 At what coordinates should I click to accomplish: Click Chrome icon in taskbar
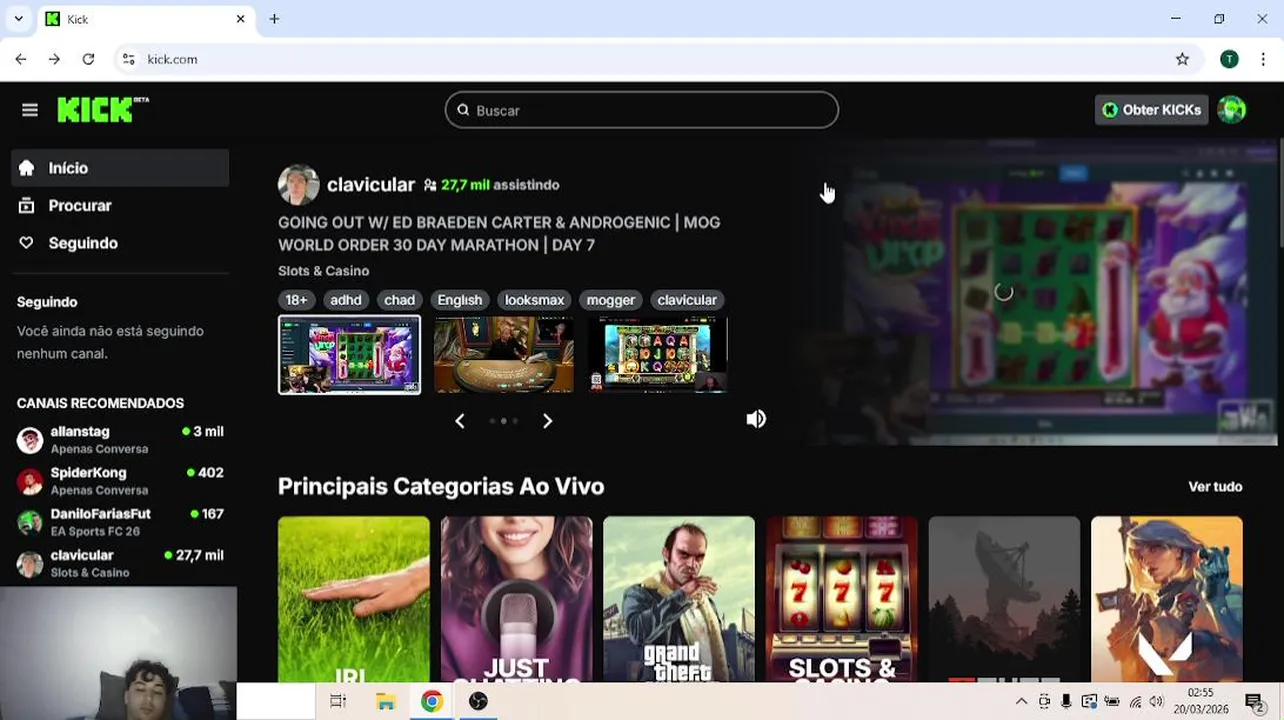point(432,702)
